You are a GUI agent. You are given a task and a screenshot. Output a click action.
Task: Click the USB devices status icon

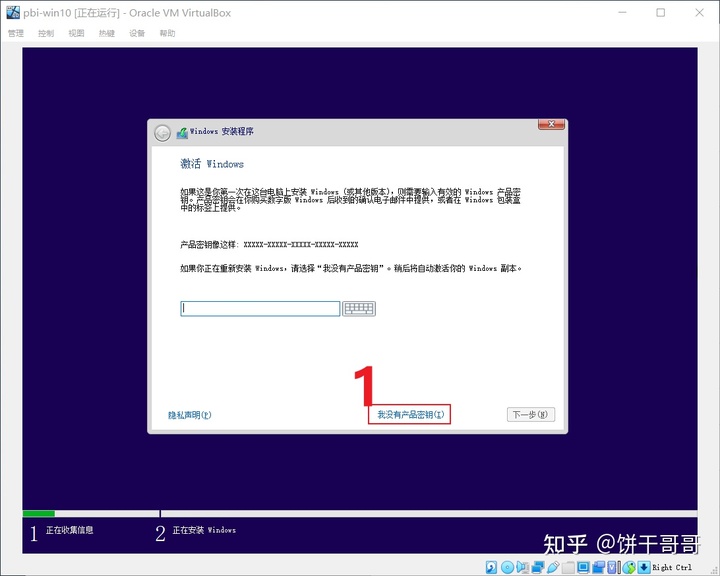pyautogui.click(x=553, y=567)
